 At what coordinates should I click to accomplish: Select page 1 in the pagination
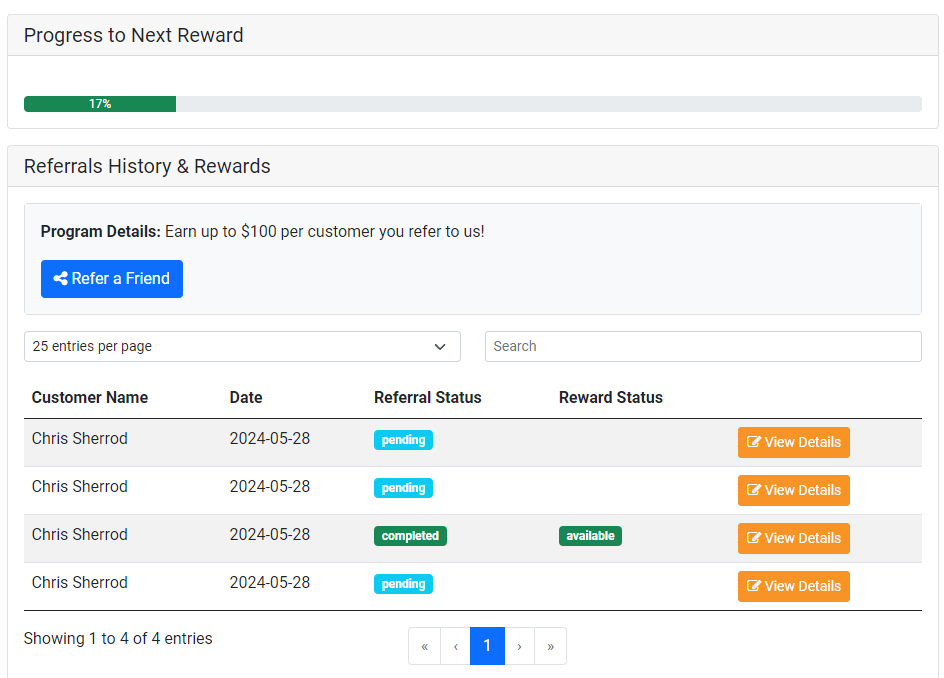pyautogui.click(x=487, y=646)
